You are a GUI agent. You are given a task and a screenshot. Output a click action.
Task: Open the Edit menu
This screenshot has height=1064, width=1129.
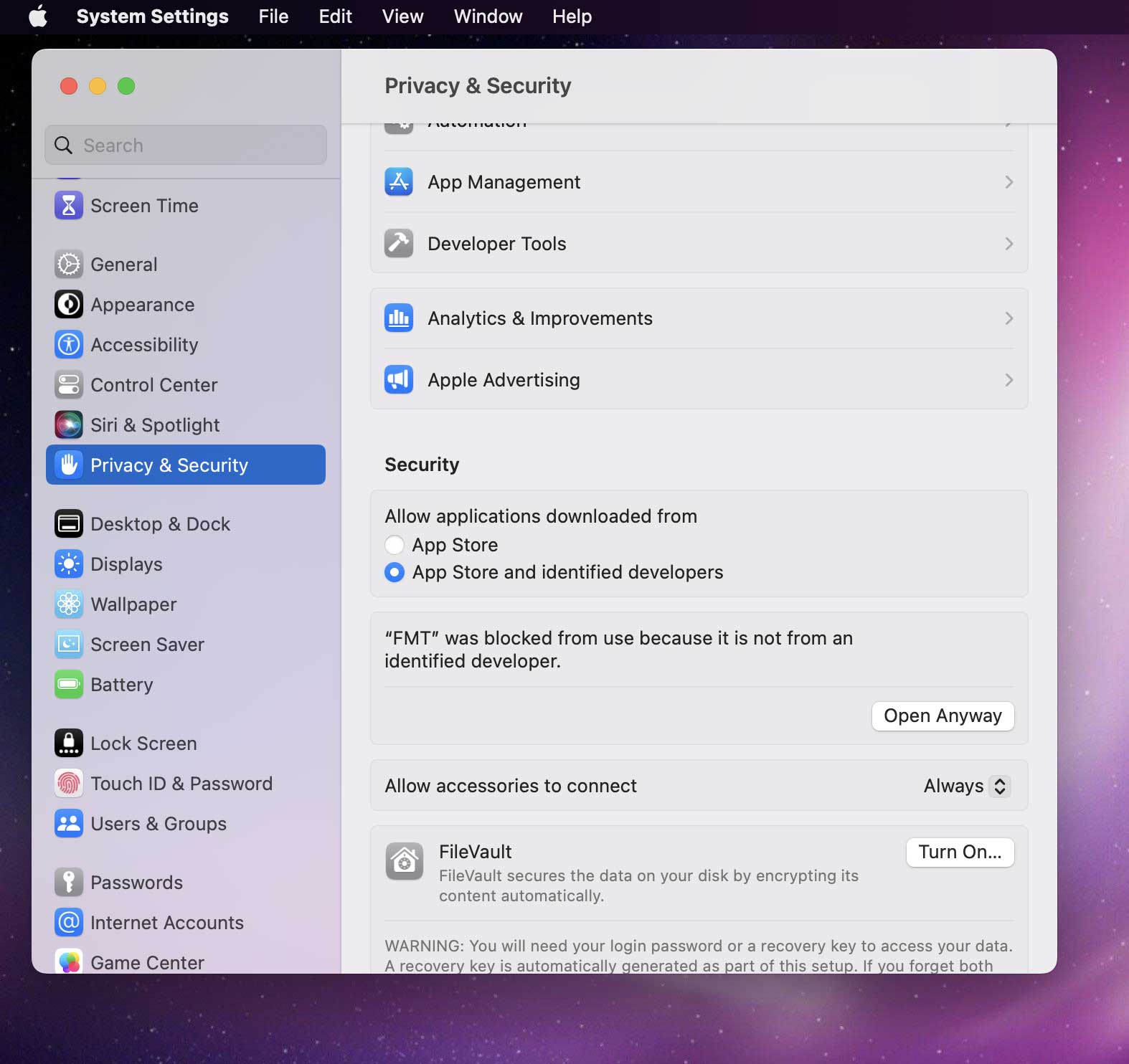(x=335, y=16)
